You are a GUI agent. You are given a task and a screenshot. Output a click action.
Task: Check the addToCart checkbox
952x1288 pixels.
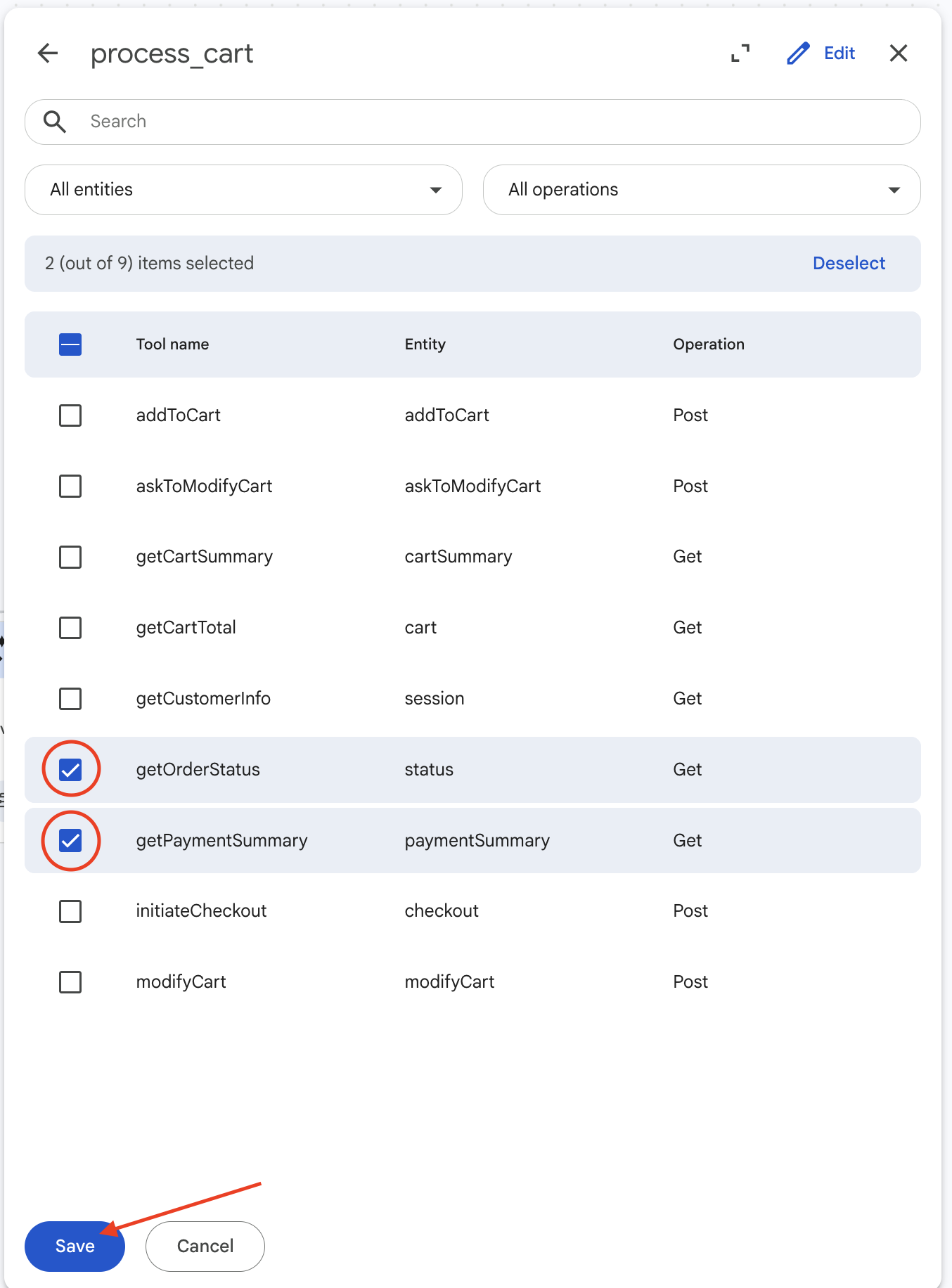click(x=70, y=416)
